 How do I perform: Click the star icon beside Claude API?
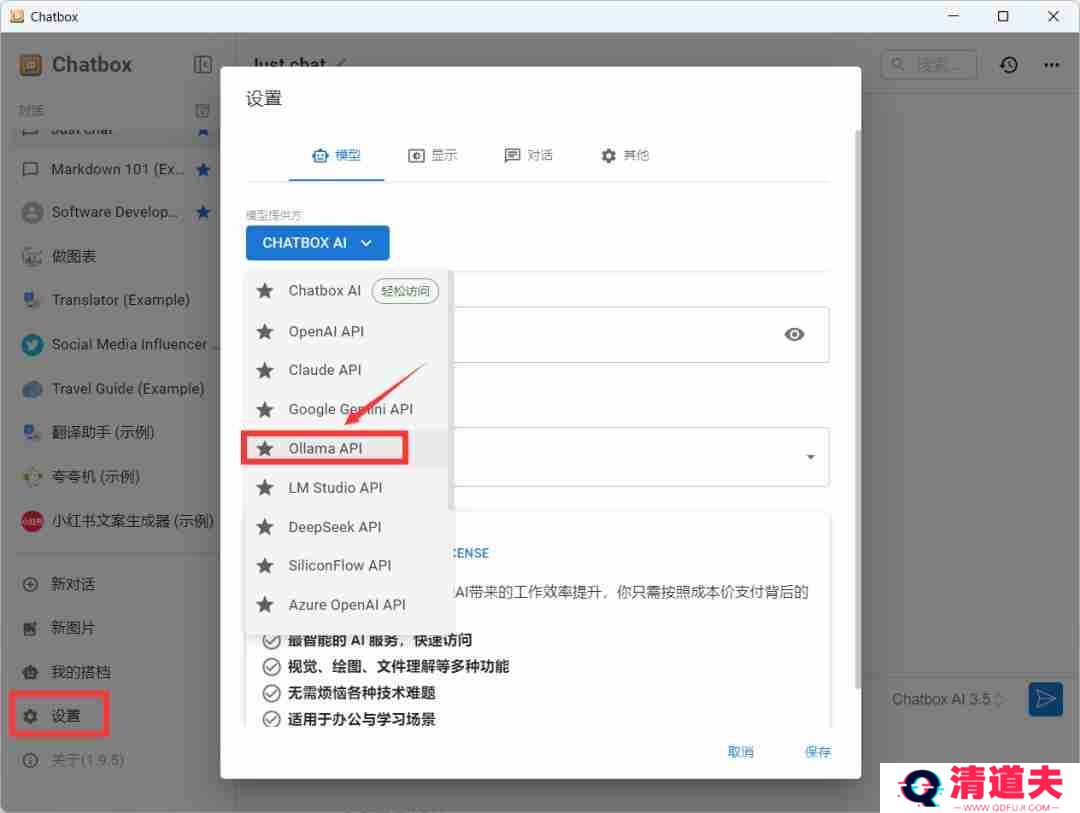pos(265,370)
